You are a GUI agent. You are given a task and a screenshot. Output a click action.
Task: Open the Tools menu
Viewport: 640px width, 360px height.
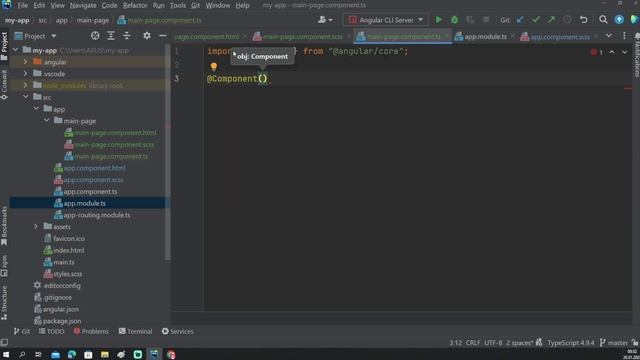pos(178,5)
